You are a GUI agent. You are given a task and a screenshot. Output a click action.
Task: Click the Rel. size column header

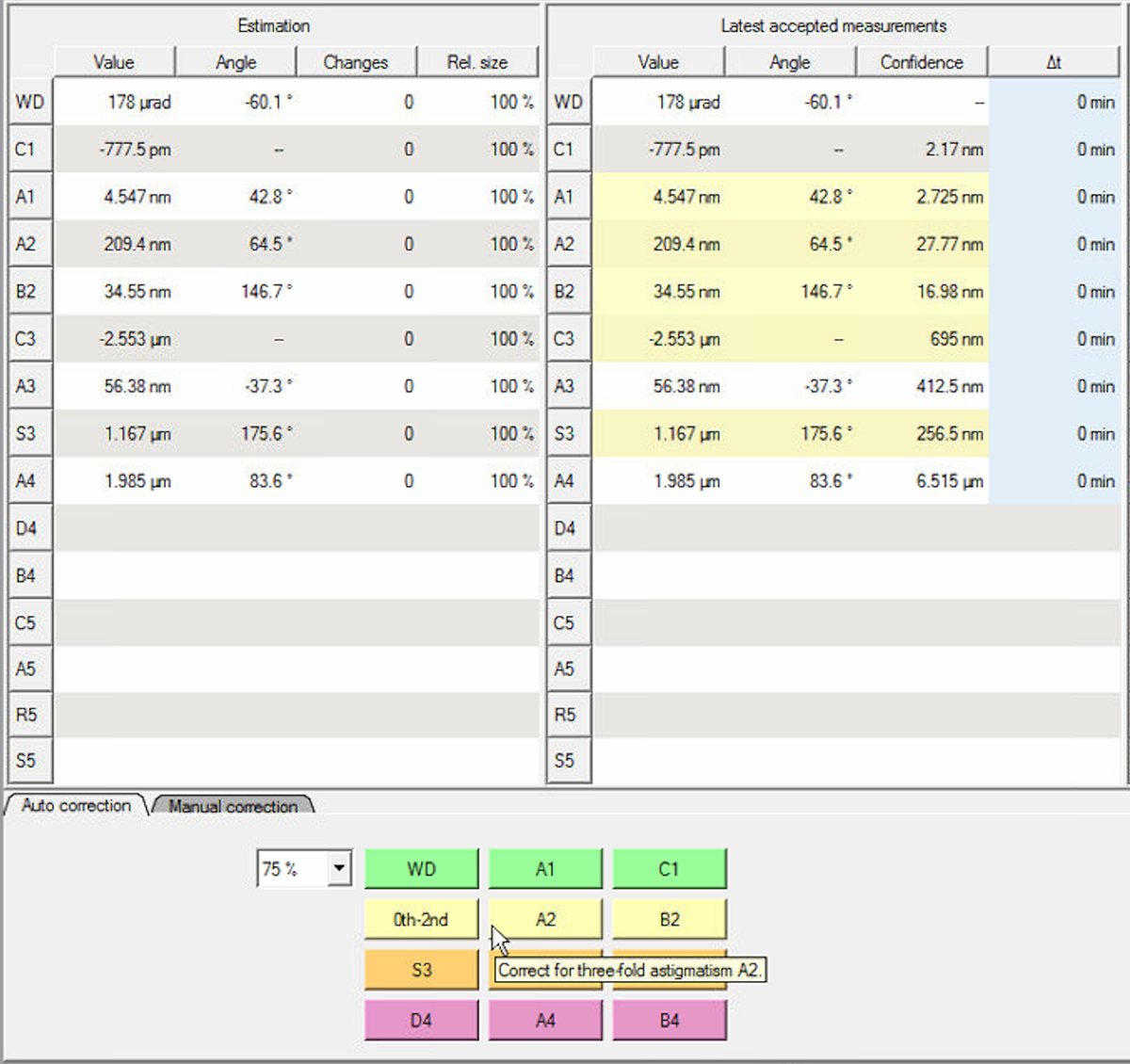pyautogui.click(x=477, y=62)
